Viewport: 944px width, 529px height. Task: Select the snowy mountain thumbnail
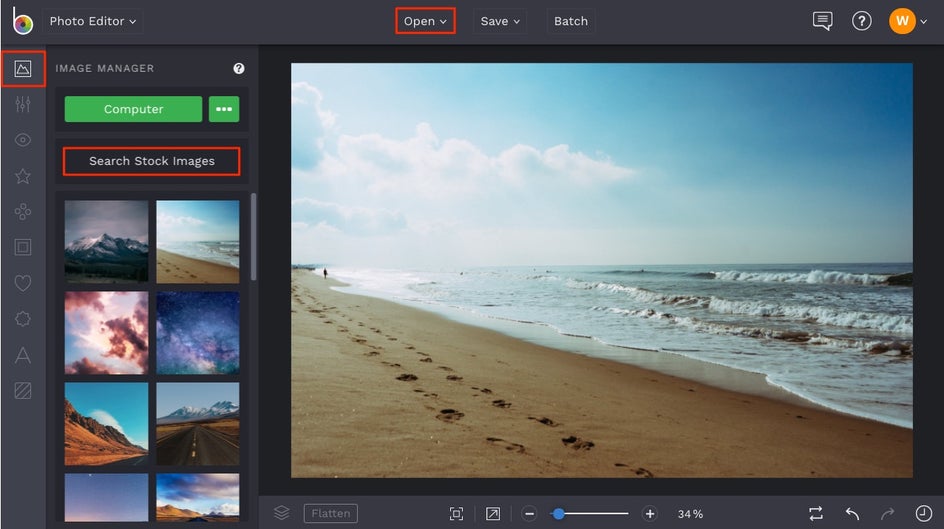(107, 242)
